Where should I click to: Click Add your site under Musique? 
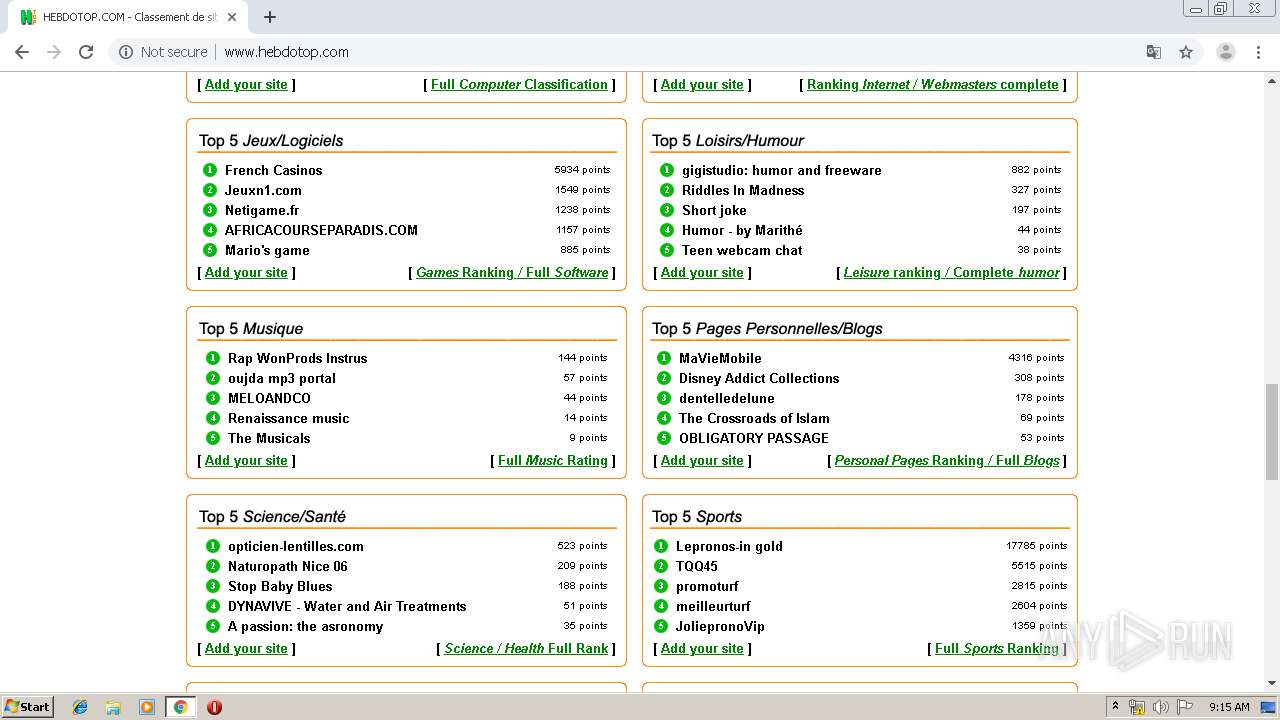coord(246,460)
